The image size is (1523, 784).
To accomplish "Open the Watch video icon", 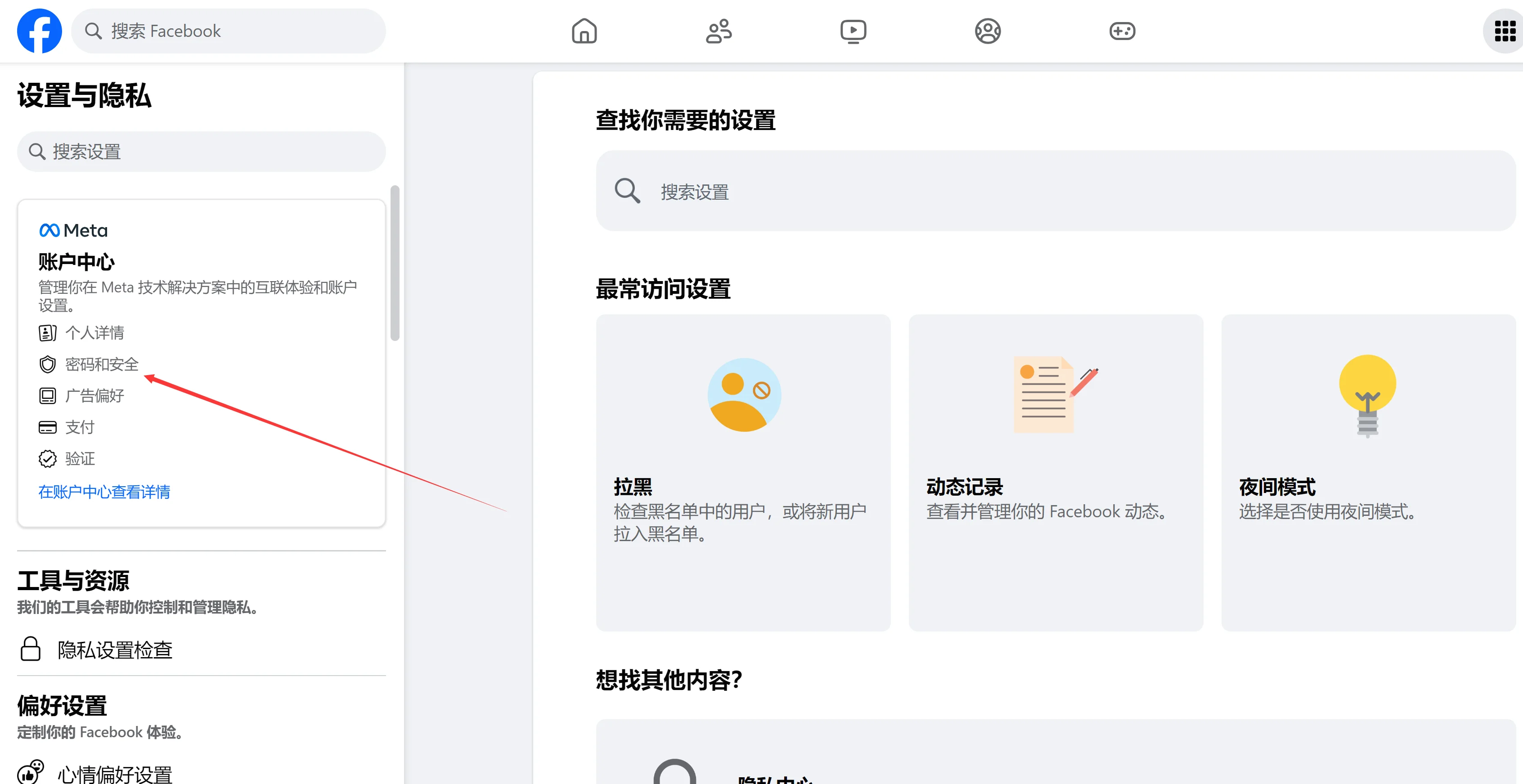I will coord(853,31).
